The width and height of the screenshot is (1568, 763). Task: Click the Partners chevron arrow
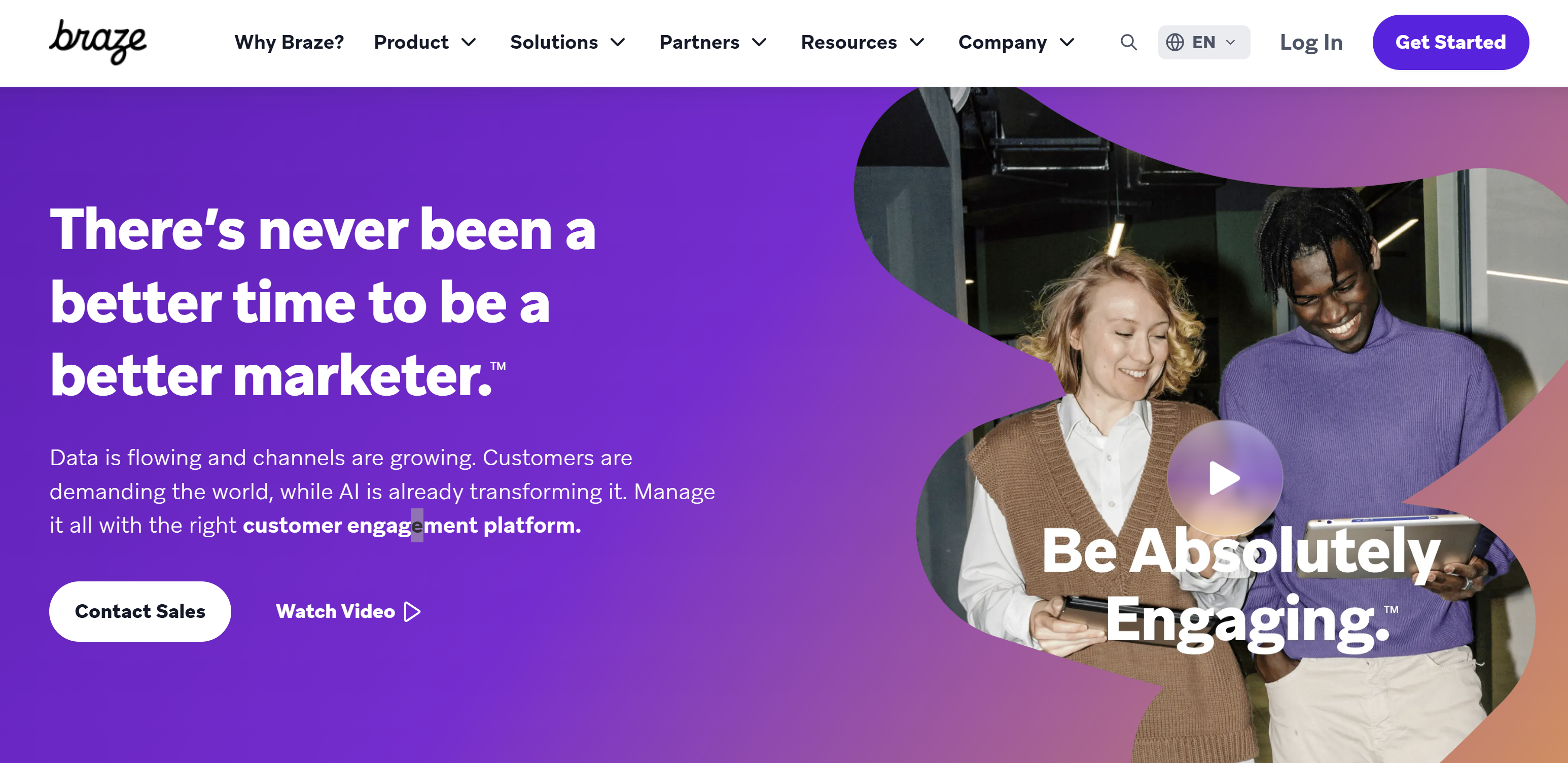pyautogui.click(x=759, y=42)
